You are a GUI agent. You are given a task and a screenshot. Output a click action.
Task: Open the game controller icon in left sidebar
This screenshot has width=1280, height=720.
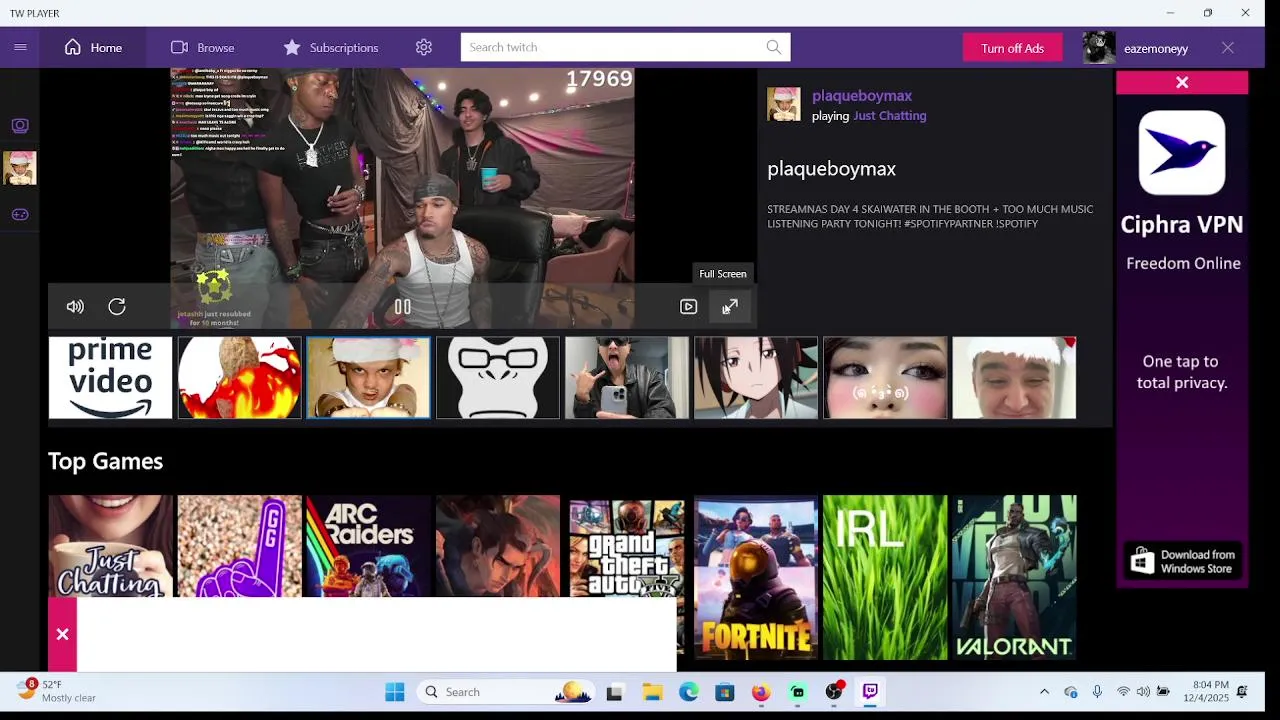click(20, 214)
